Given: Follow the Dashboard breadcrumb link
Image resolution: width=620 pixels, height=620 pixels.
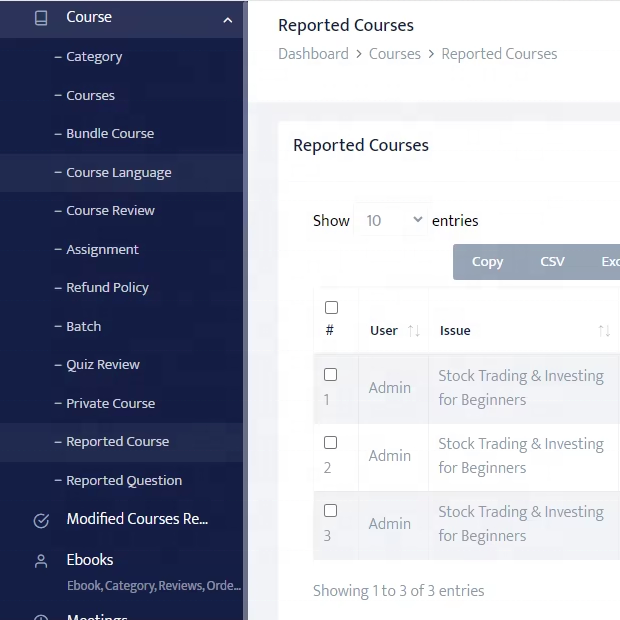Looking at the screenshot, I should coord(313,54).
